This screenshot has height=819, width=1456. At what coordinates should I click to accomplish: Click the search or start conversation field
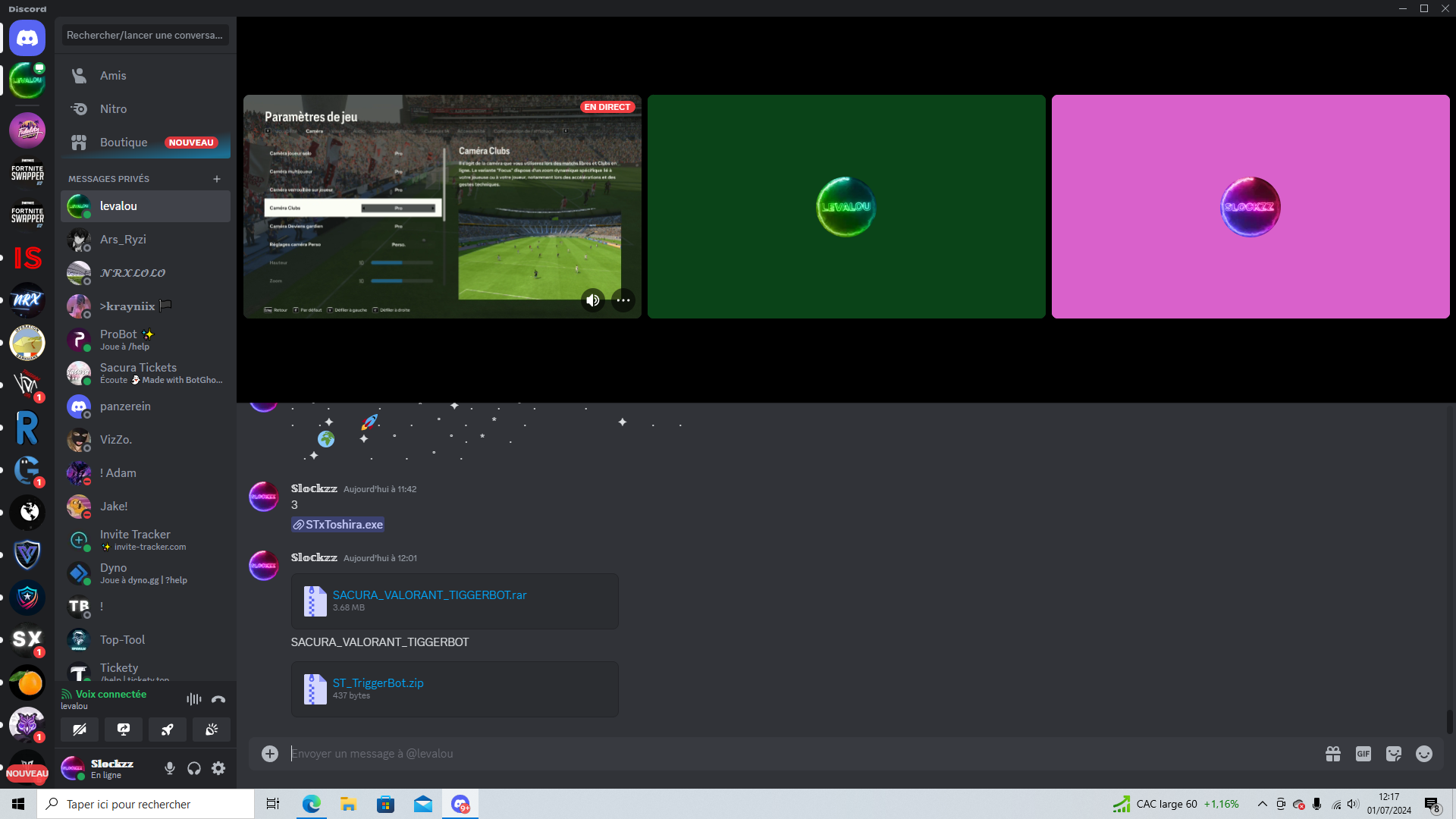click(145, 35)
